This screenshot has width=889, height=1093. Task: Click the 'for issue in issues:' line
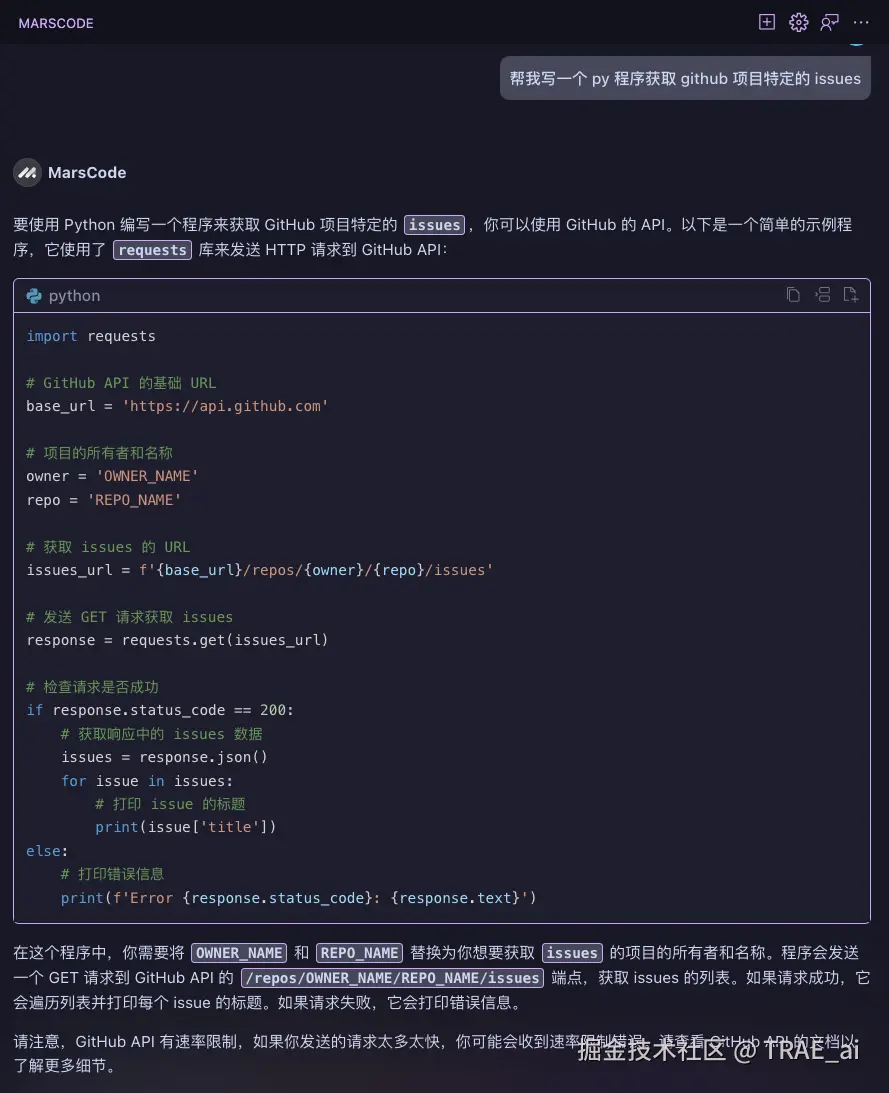pyautogui.click(x=147, y=781)
